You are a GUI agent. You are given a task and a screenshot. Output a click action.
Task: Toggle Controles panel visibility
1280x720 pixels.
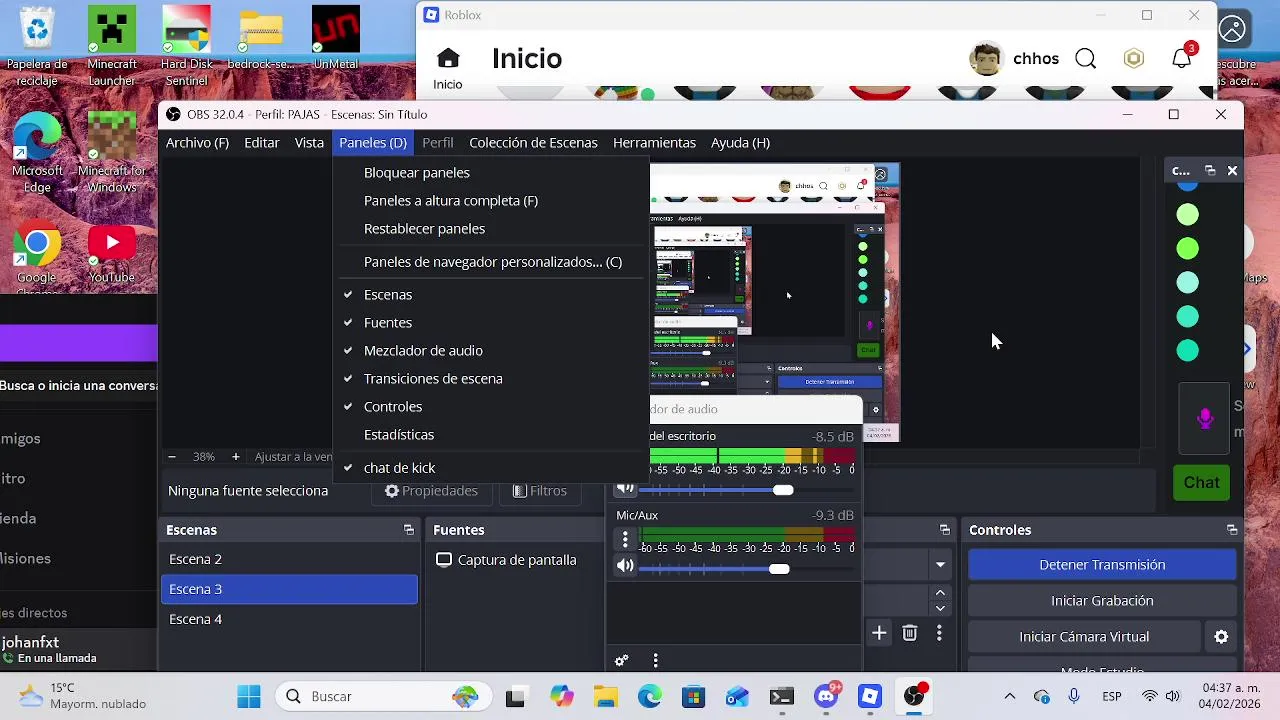(x=491, y=407)
